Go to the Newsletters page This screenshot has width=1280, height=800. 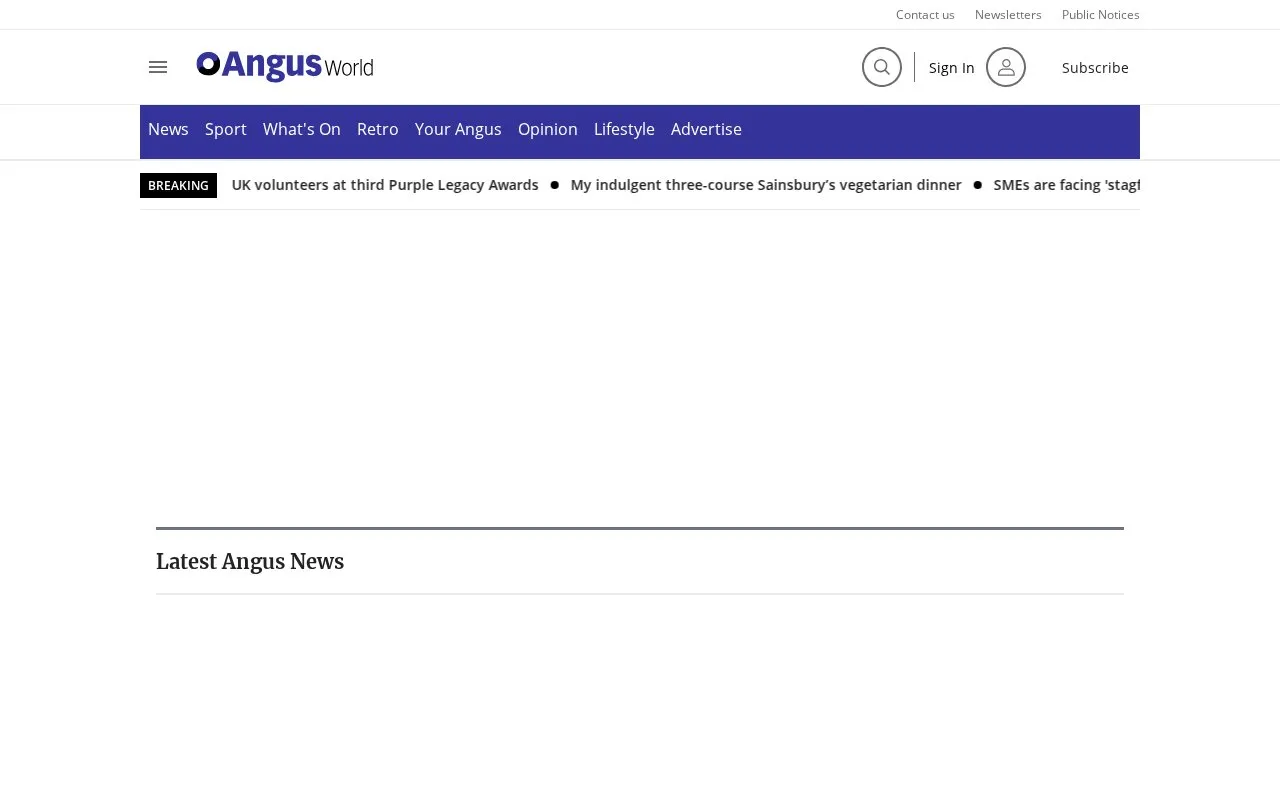[x=1008, y=14]
